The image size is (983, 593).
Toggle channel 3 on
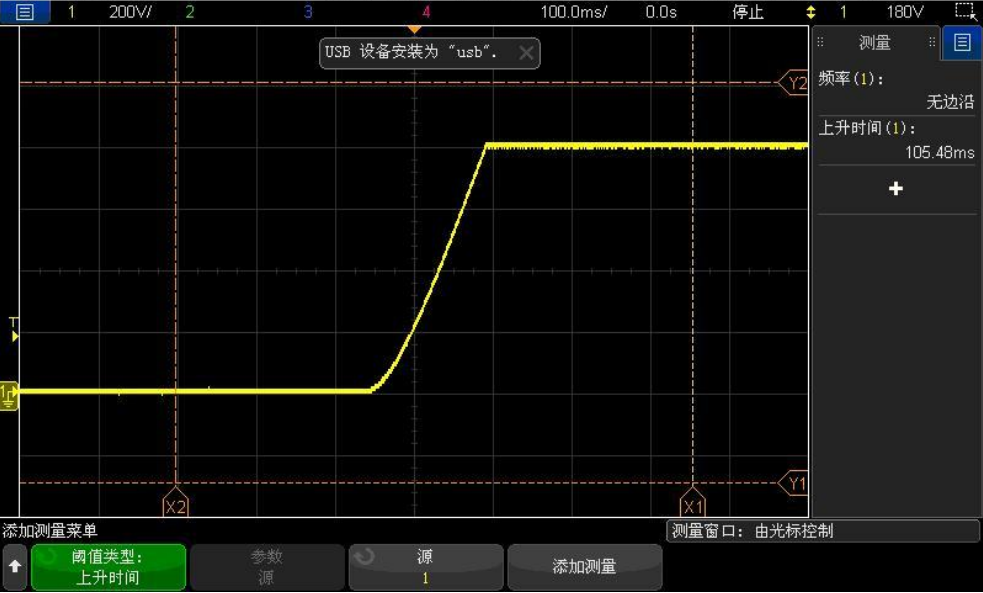[x=308, y=12]
